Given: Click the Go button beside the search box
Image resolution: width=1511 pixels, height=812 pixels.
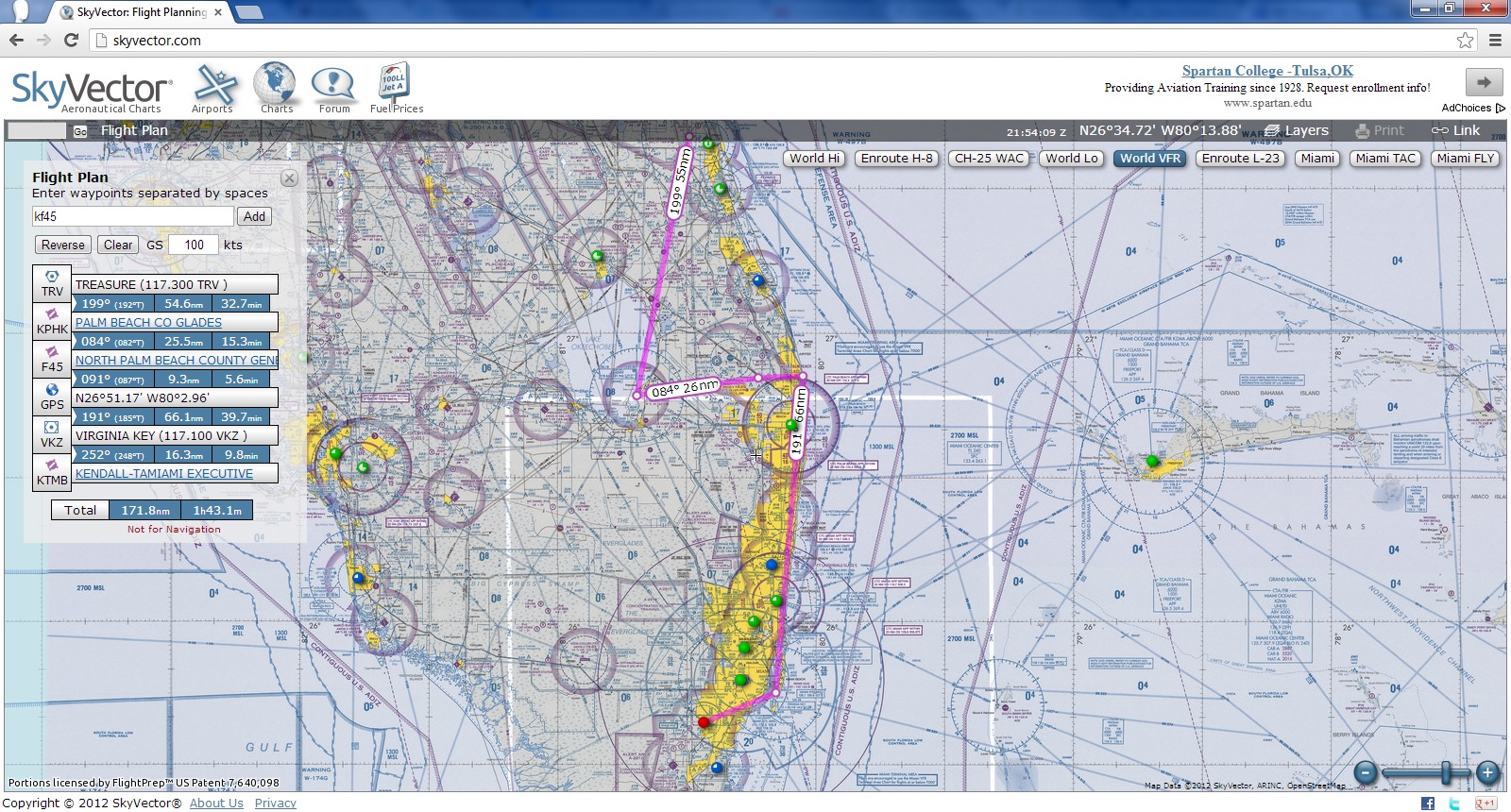Looking at the screenshot, I should (x=80, y=131).
